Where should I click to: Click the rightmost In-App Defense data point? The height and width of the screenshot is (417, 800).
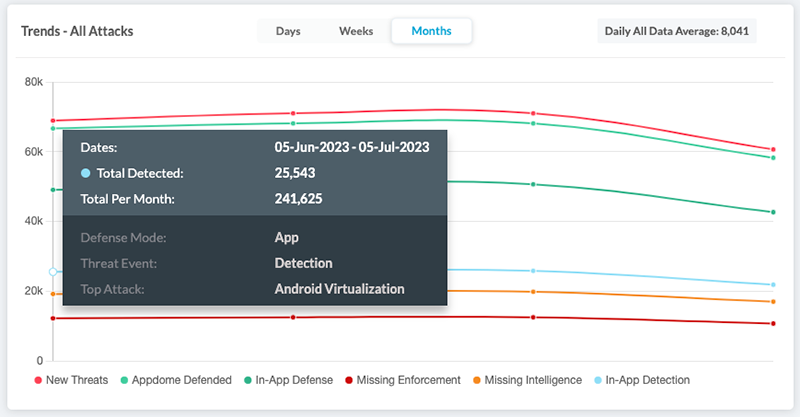coord(773,212)
